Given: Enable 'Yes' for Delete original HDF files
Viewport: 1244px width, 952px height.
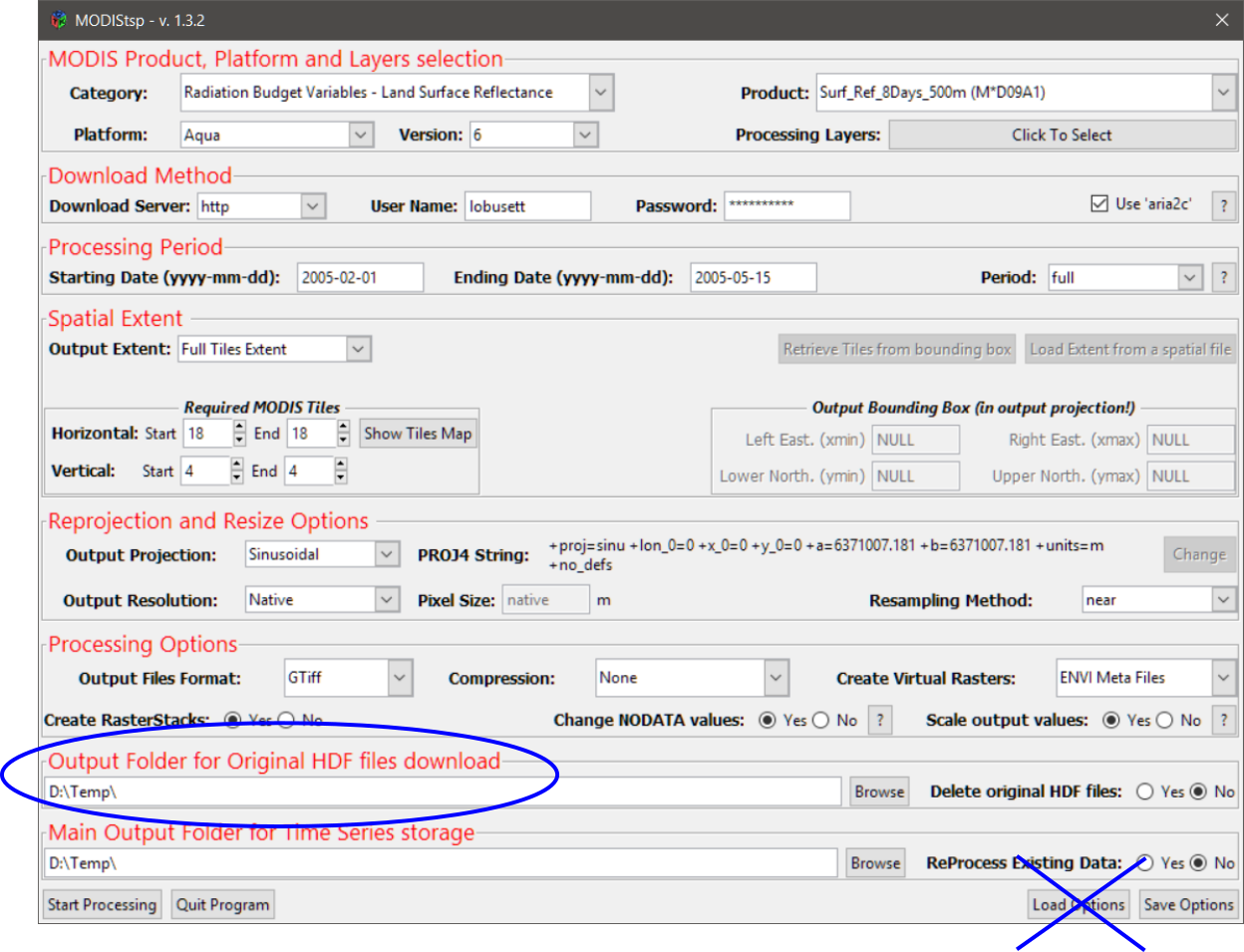Looking at the screenshot, I should tap(1143, 791).
